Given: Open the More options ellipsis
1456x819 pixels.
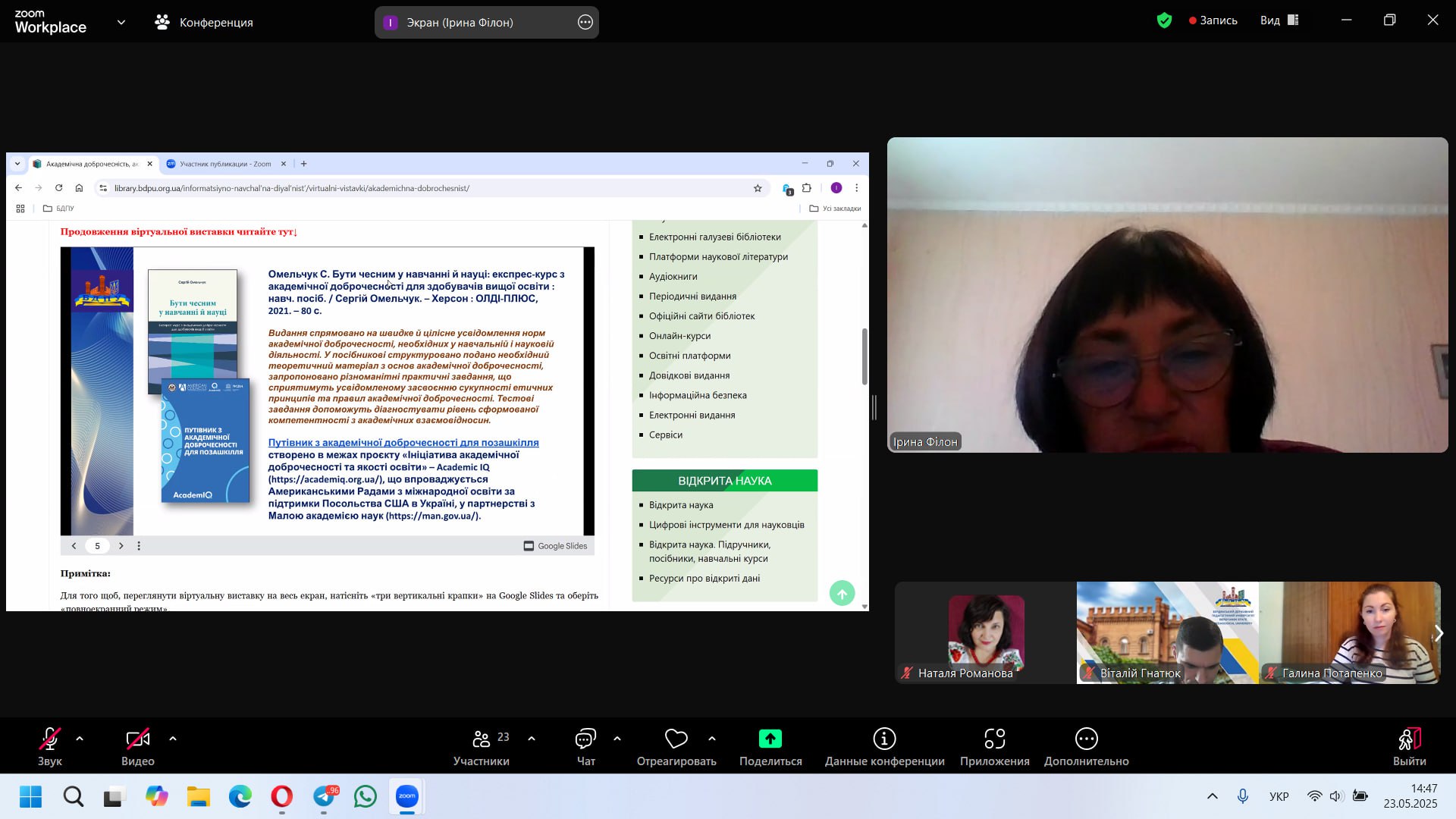Looking at the screenshot, I should [x=1086, y=739].
